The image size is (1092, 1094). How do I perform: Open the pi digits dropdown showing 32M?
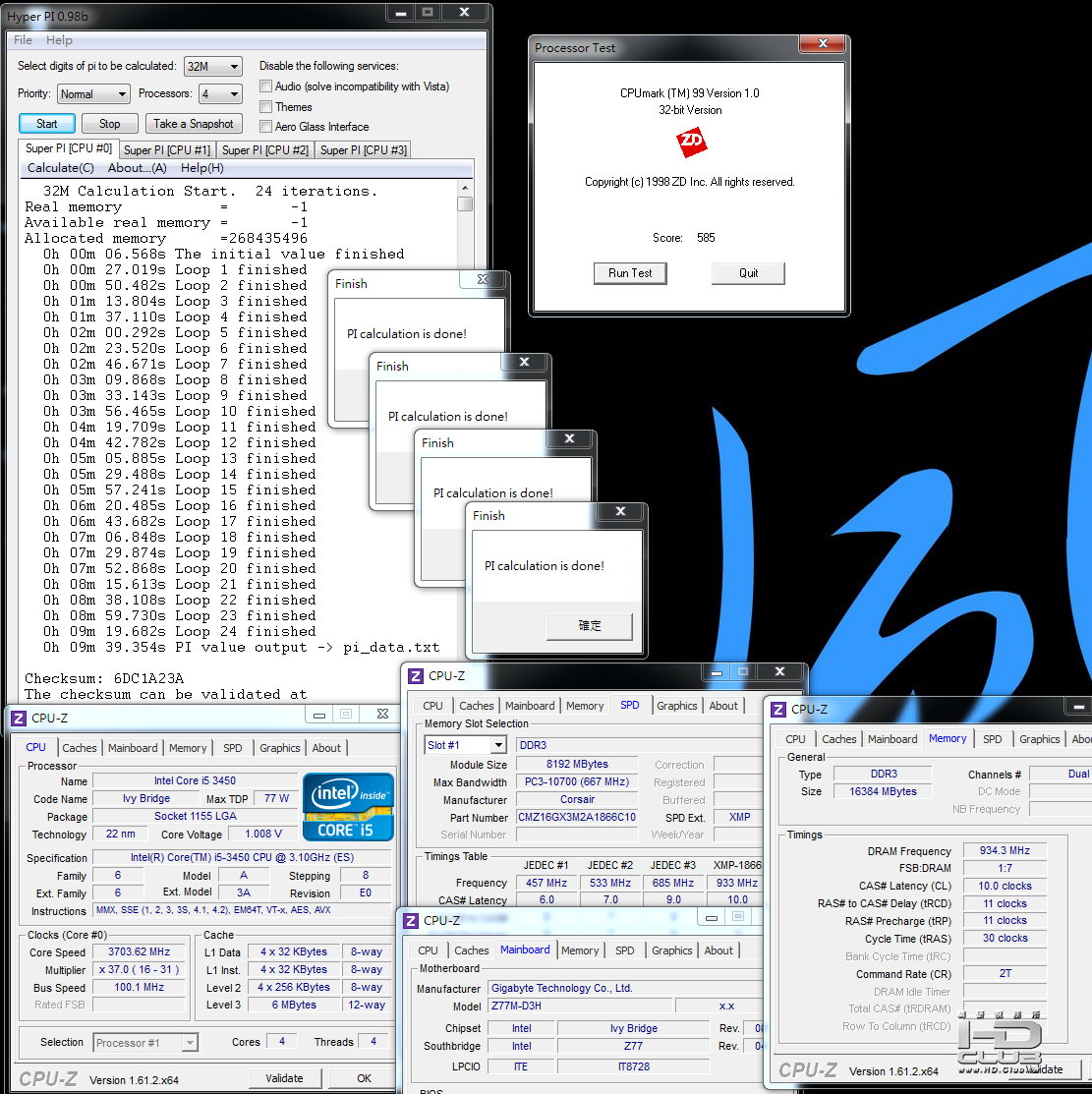[x=213, y=66]
